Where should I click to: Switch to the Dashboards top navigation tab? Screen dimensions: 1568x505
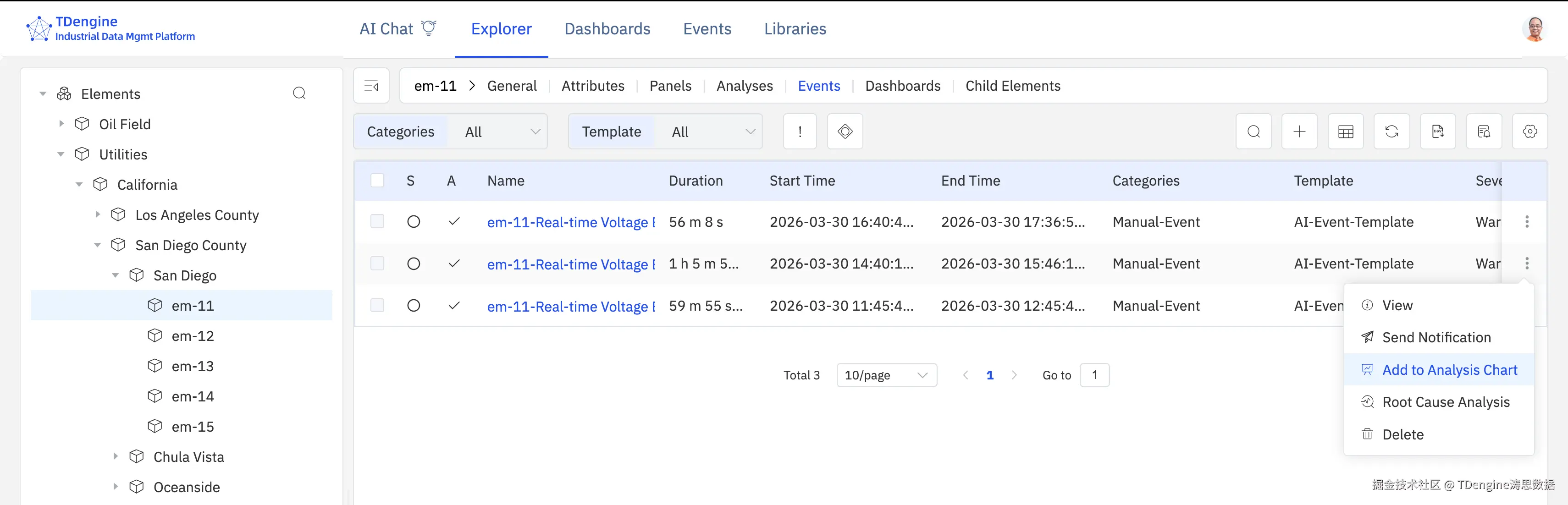(607, 28)
